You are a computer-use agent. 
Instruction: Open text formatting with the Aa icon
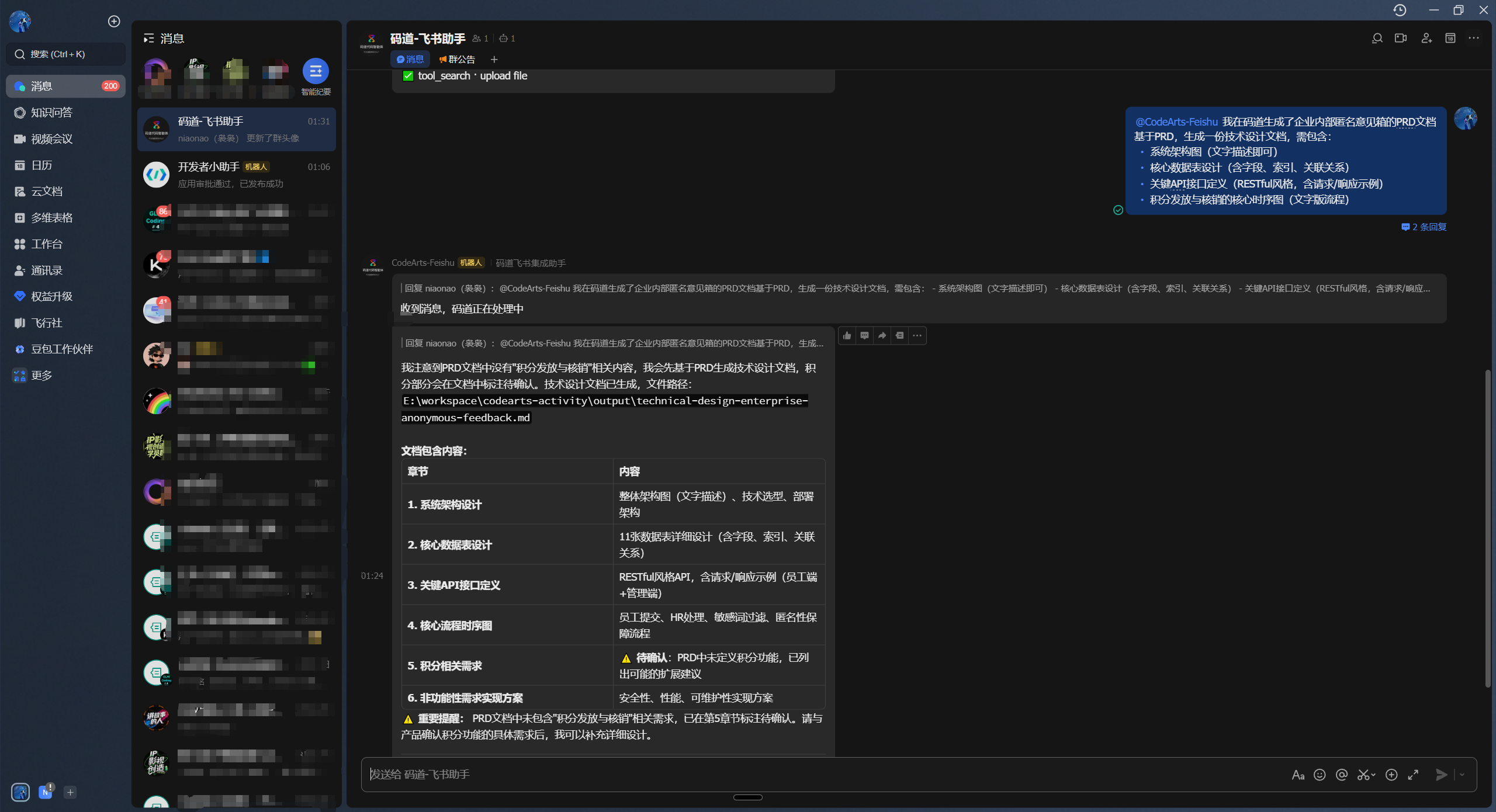1298,775
